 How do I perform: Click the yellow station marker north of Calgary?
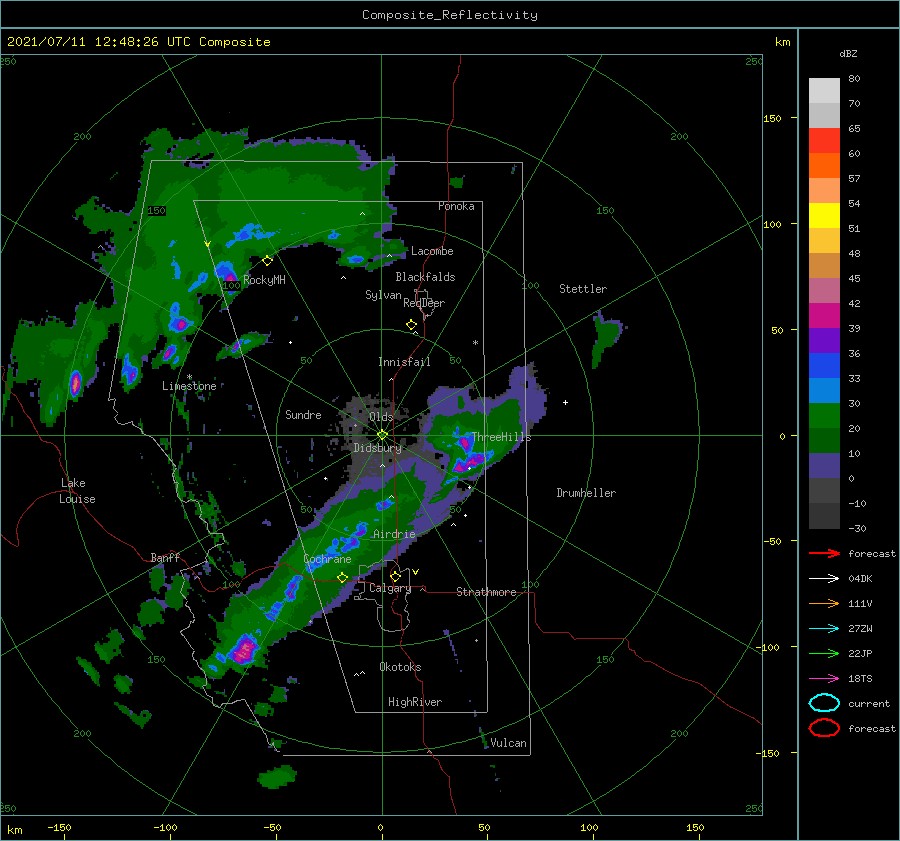(395, 576)
